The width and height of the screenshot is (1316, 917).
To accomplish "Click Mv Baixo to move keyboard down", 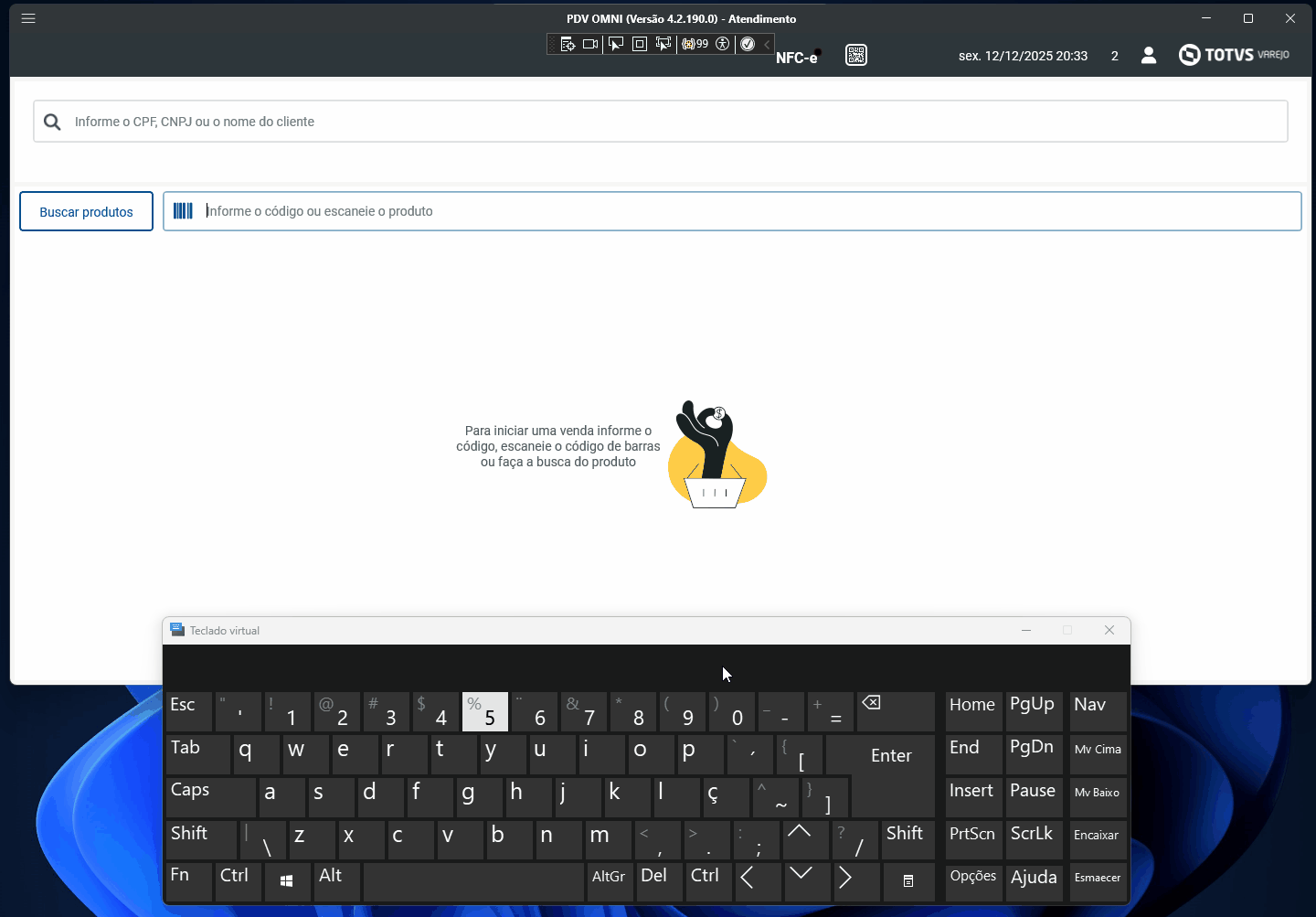I will click(x=1098, y=797).
